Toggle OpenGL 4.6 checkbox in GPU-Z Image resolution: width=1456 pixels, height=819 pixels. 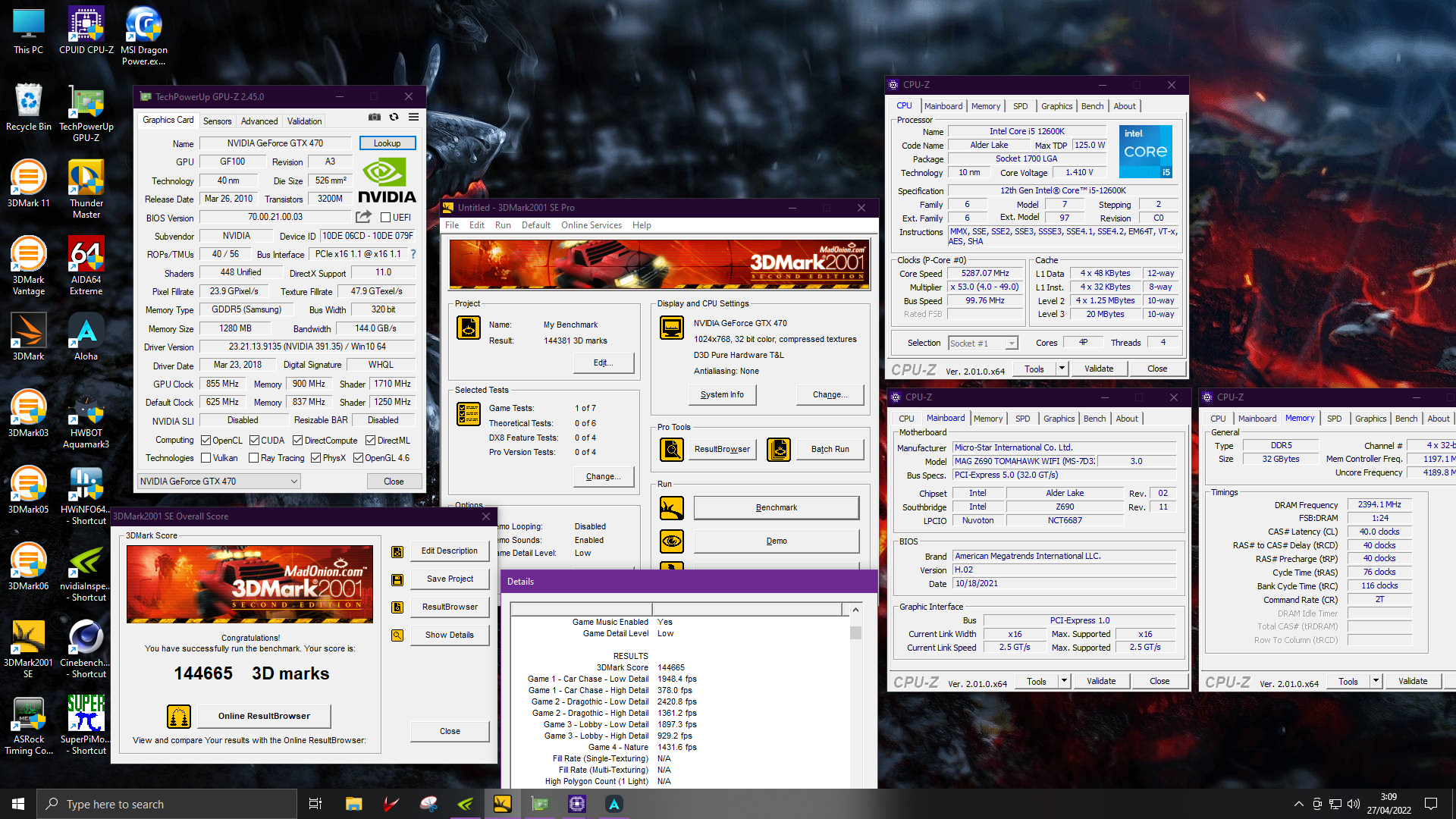coord(358,458)
